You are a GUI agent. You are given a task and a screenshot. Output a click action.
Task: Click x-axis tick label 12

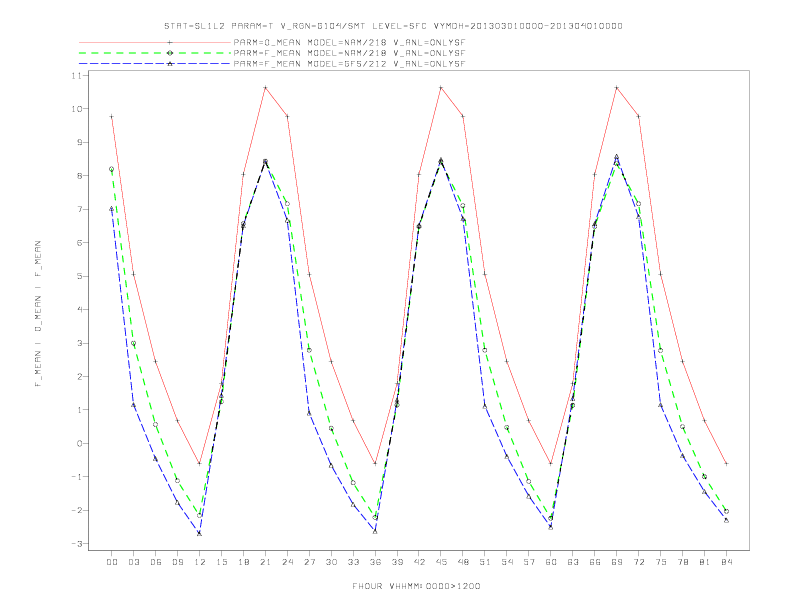pos(200,562)
